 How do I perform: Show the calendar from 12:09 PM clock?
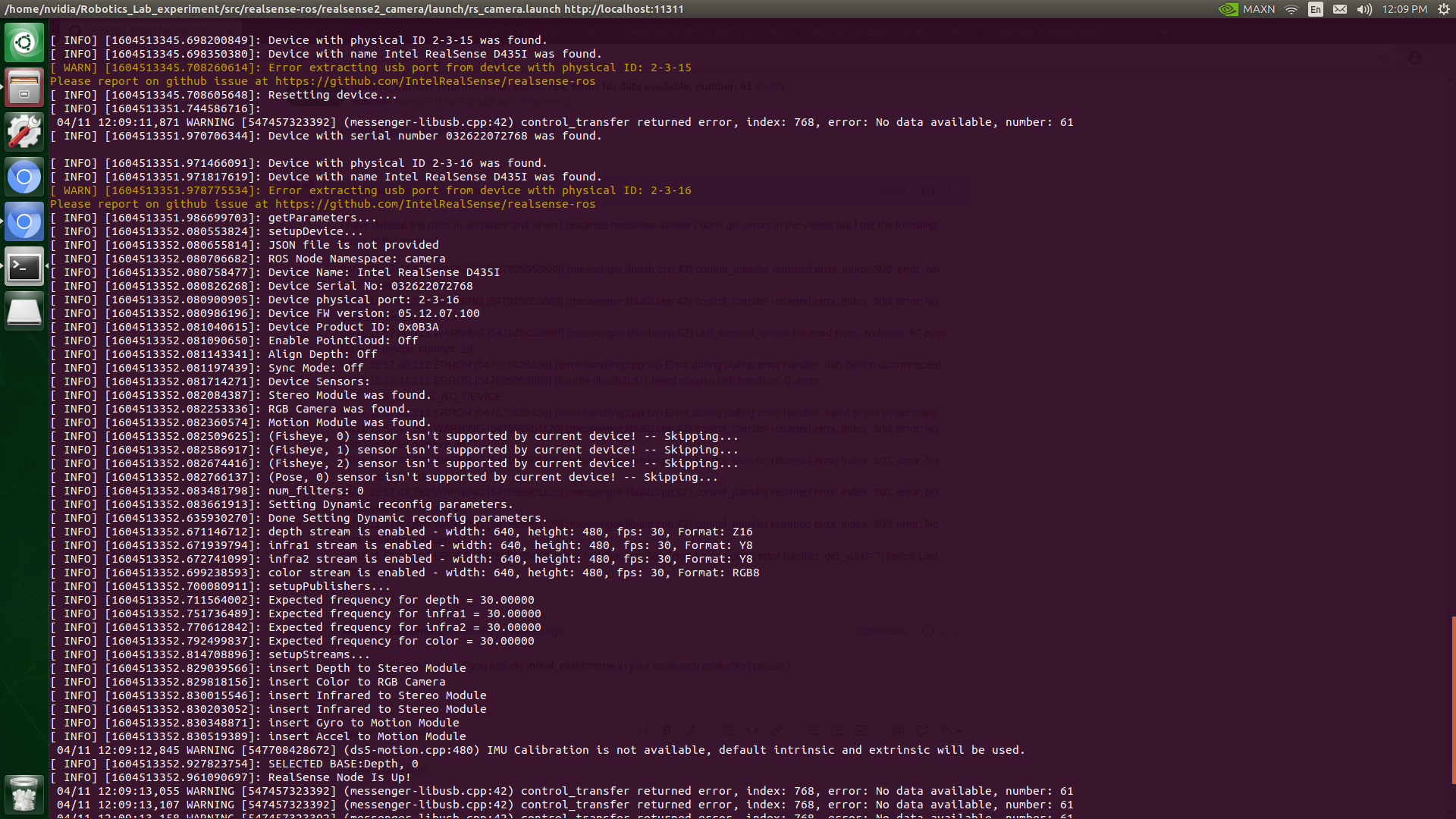pyautogui.click(x=1404, y=9)
